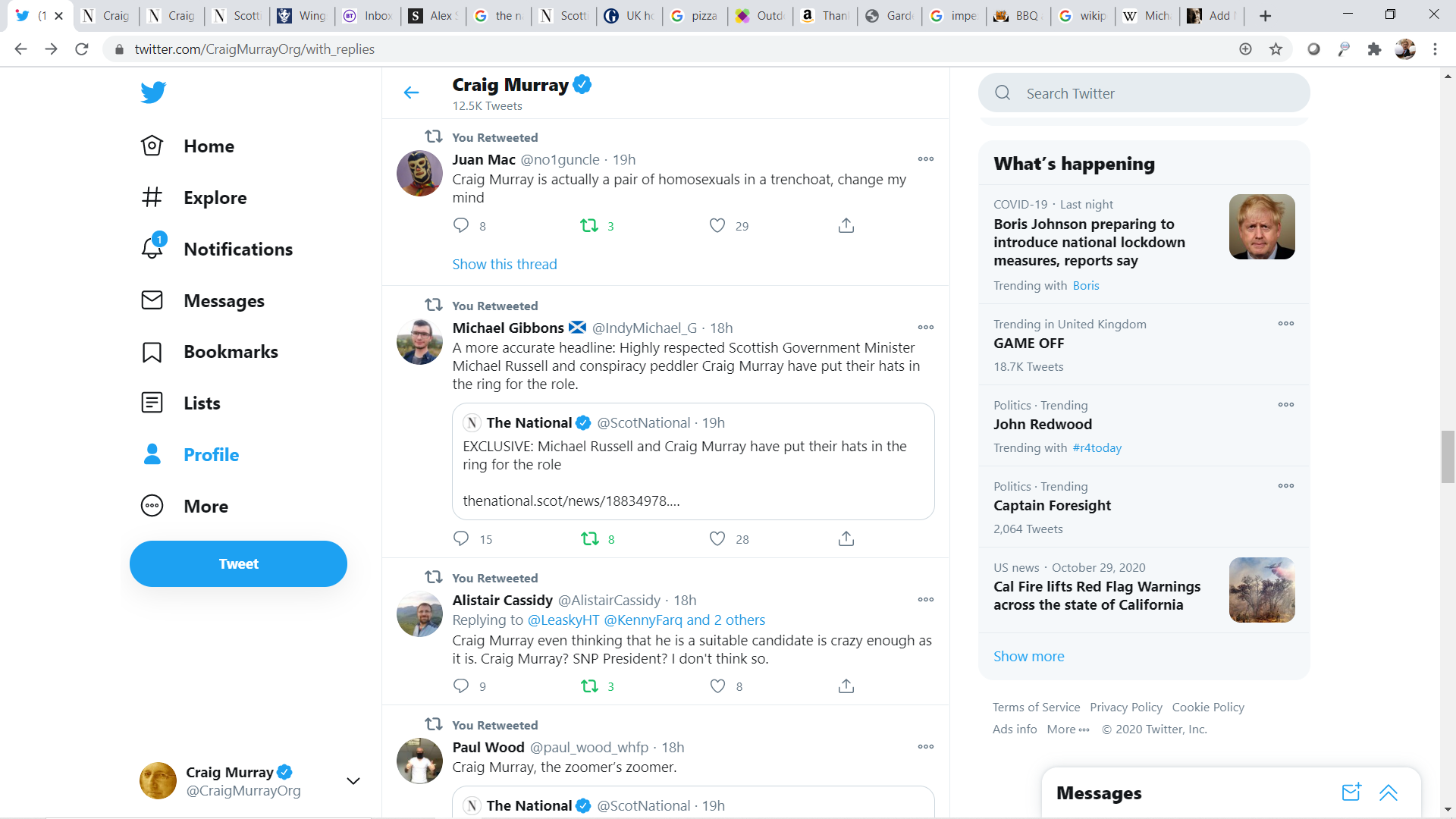
Task: Click the verified badge next to Craig Murray header
Action: [582, 84]
